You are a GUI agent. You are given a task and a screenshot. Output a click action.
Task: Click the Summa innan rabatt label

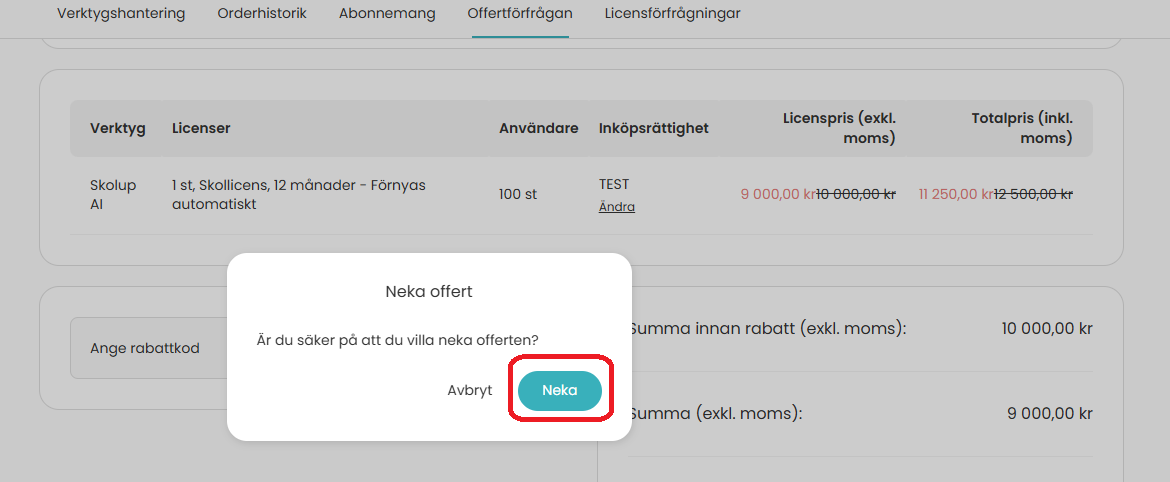(769, 328)
